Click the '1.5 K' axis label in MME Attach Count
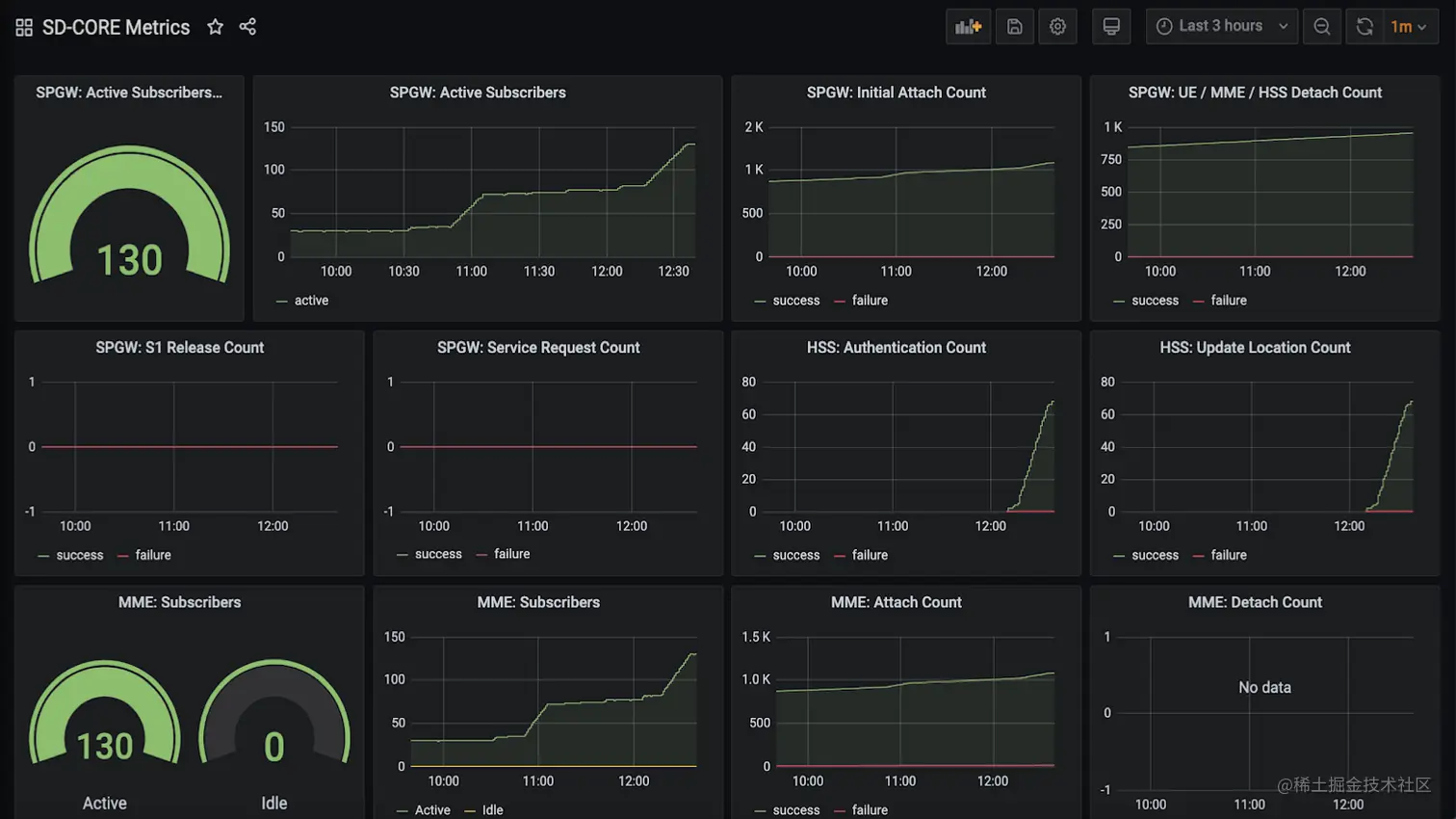 (x=756, y=637)
